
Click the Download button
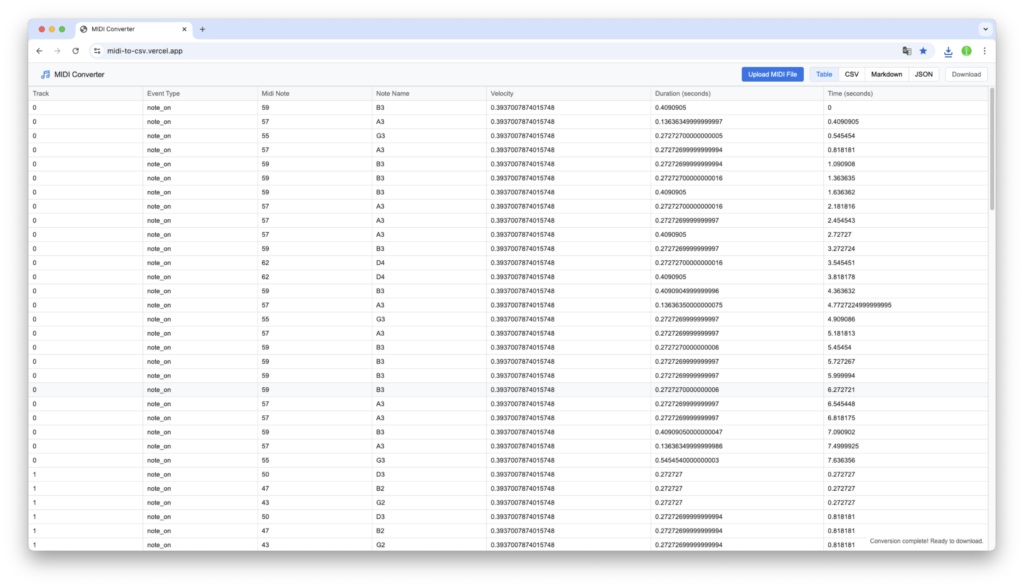[965, 74]
